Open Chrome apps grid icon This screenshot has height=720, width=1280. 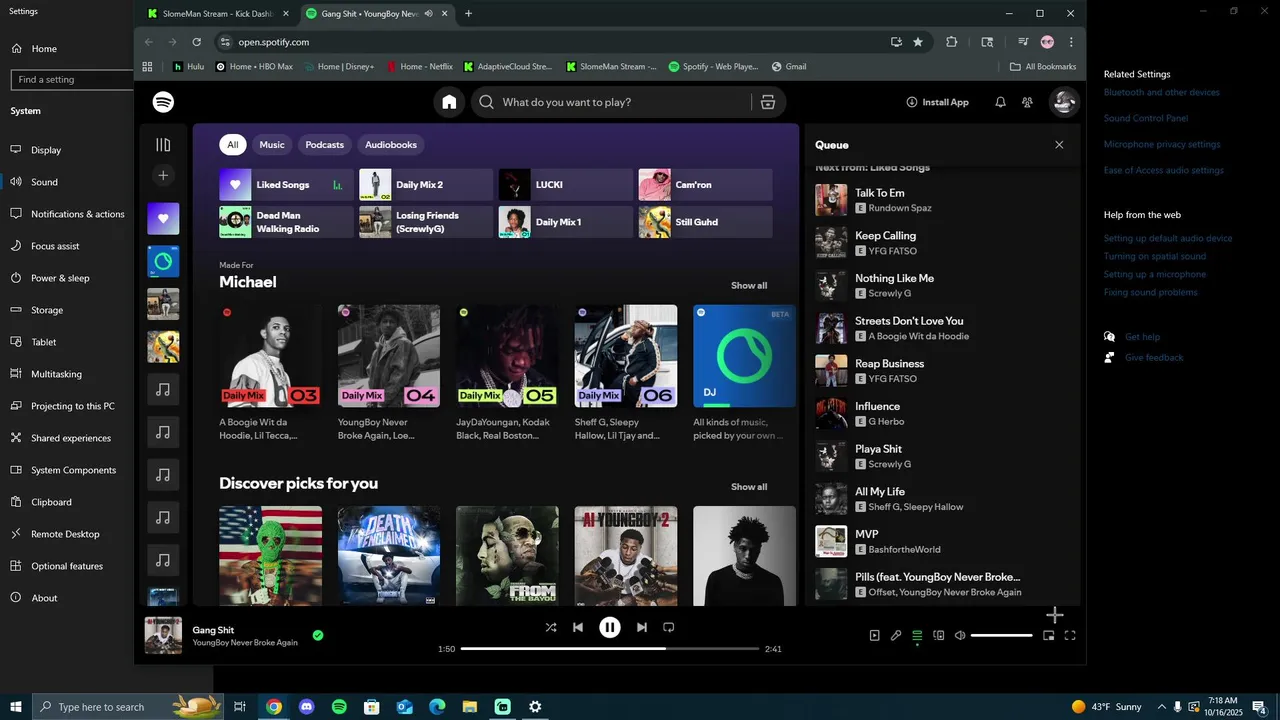[147, 67]
